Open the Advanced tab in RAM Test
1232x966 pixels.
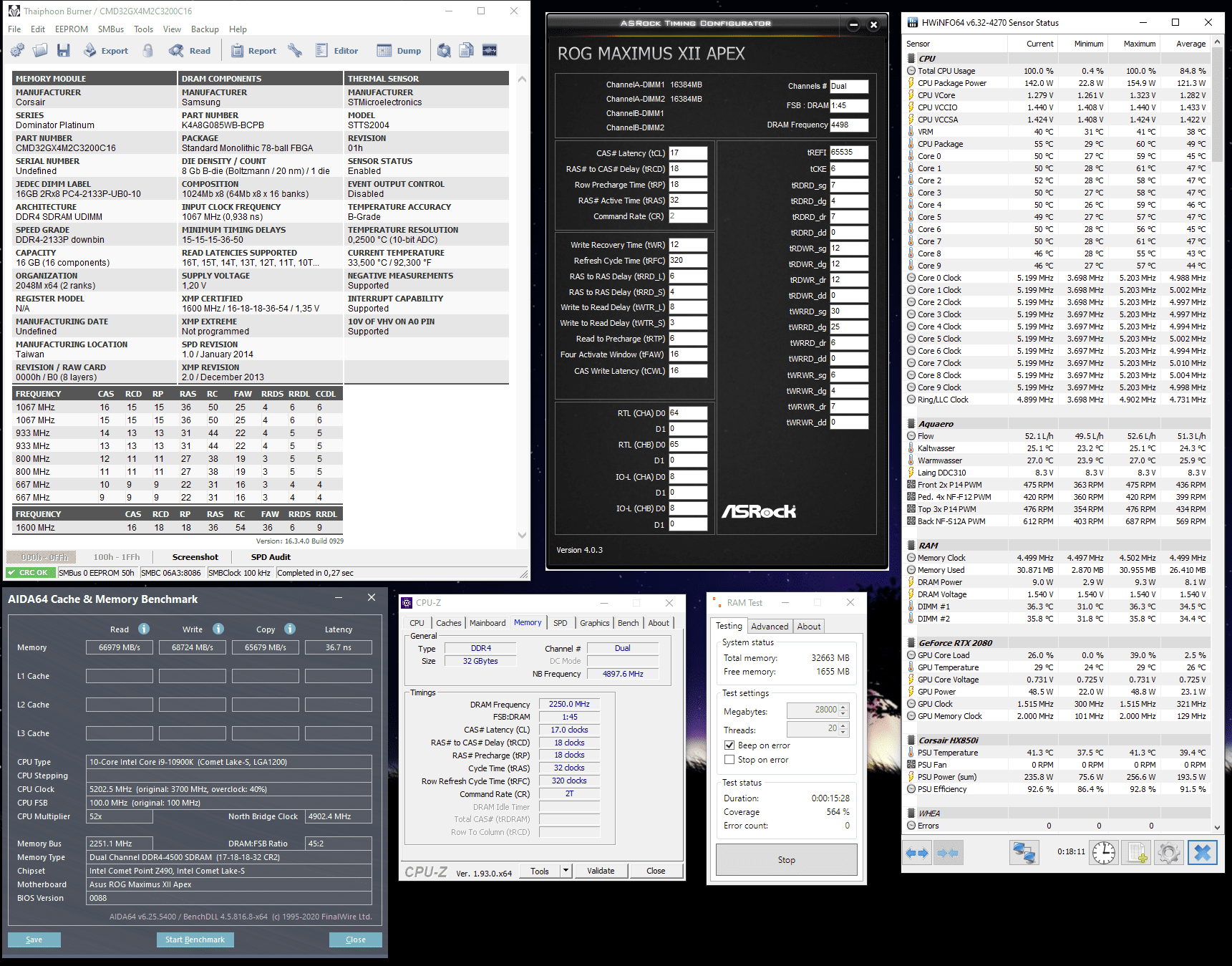tap(770, 626)
